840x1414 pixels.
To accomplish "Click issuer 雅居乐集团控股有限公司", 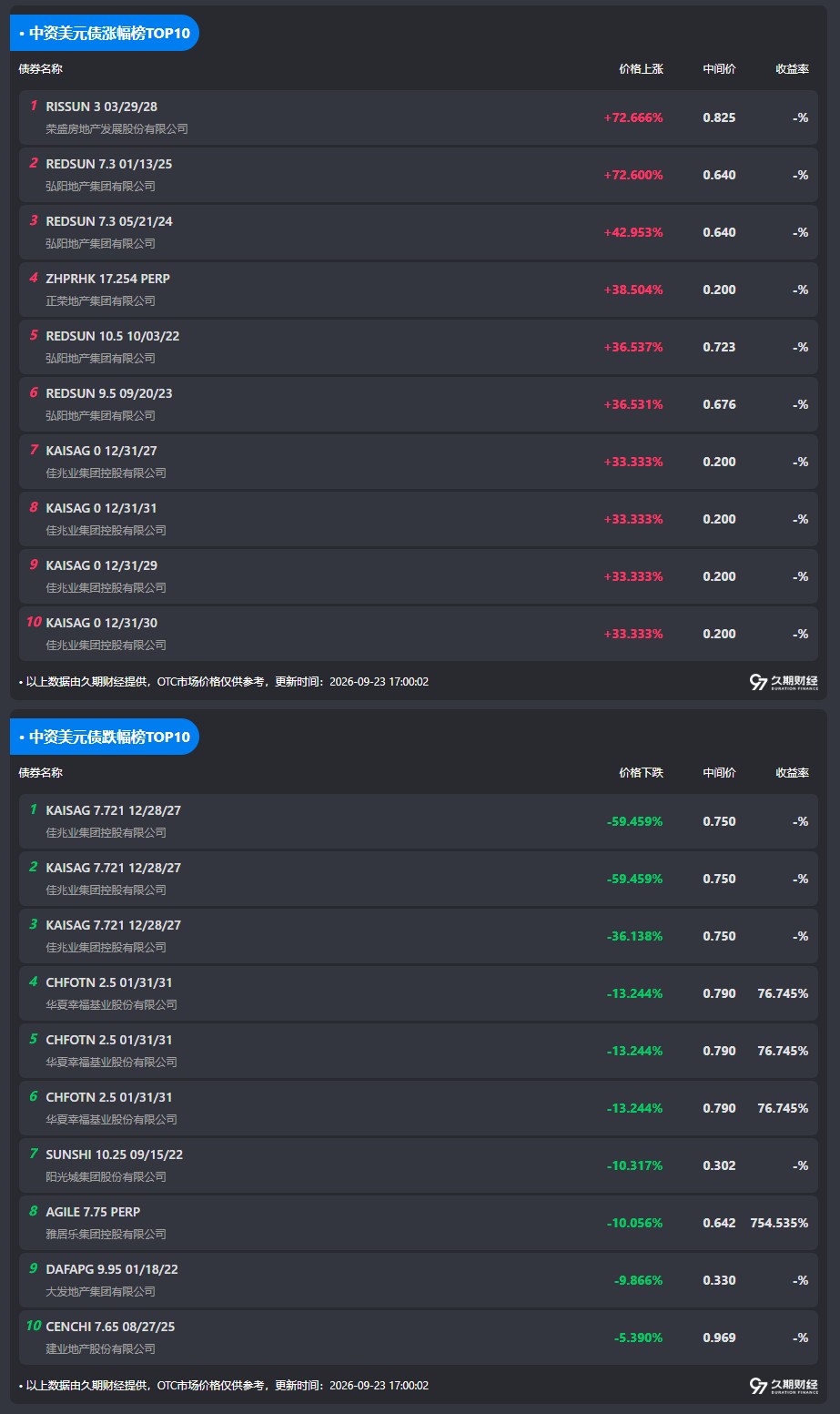I will [106, 1235].
